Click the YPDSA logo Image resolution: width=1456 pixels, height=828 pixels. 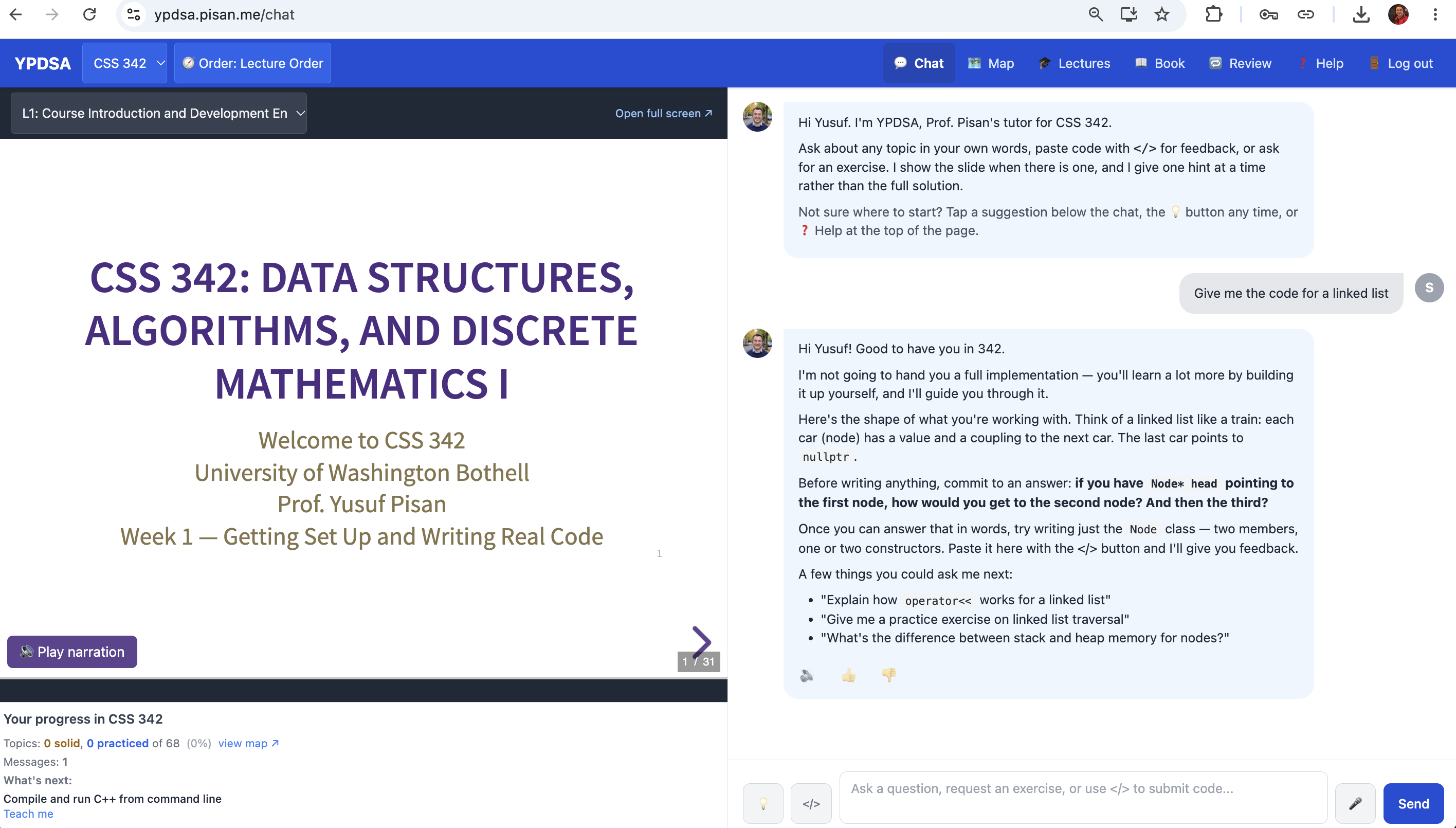click(43, 63)
